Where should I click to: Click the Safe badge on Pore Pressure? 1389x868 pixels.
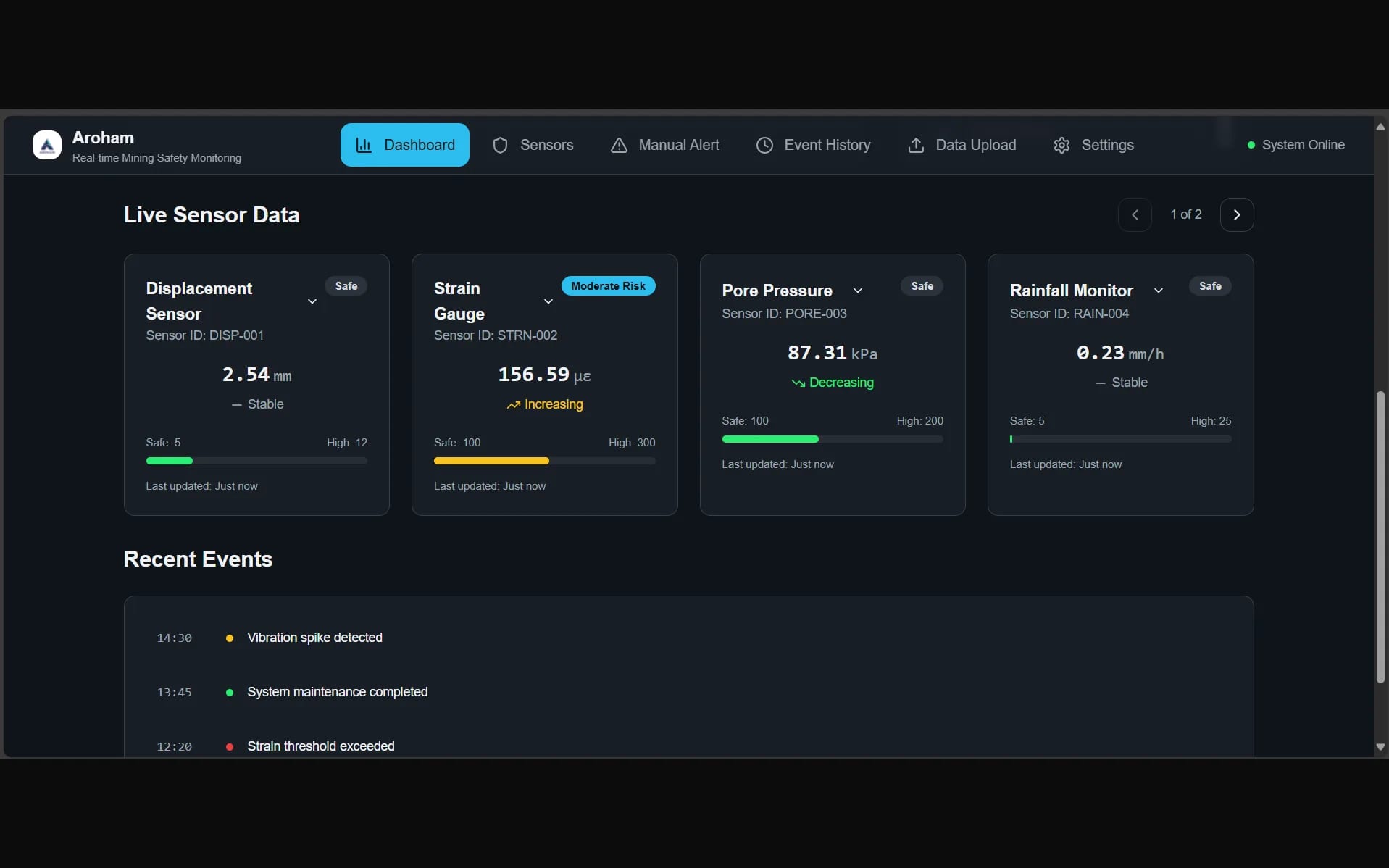[x=922, y=286]
